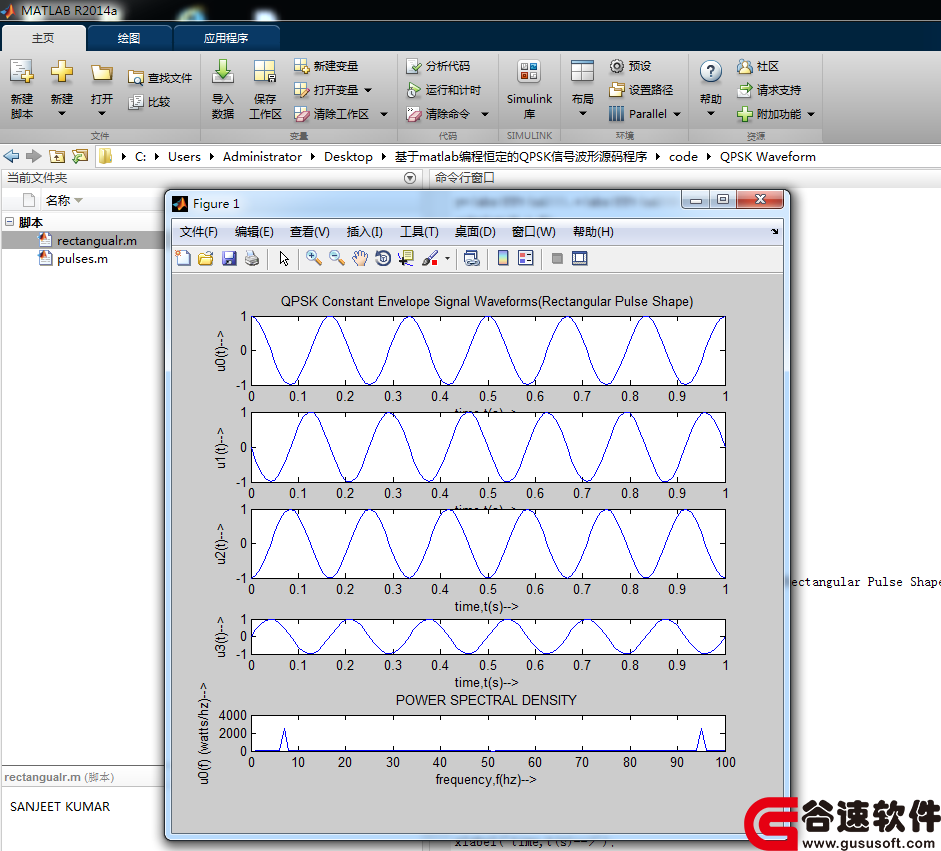Toggle Insert Legend in Figure 1
The width and height of the screenshot is (941, 851).
(526, 259)
